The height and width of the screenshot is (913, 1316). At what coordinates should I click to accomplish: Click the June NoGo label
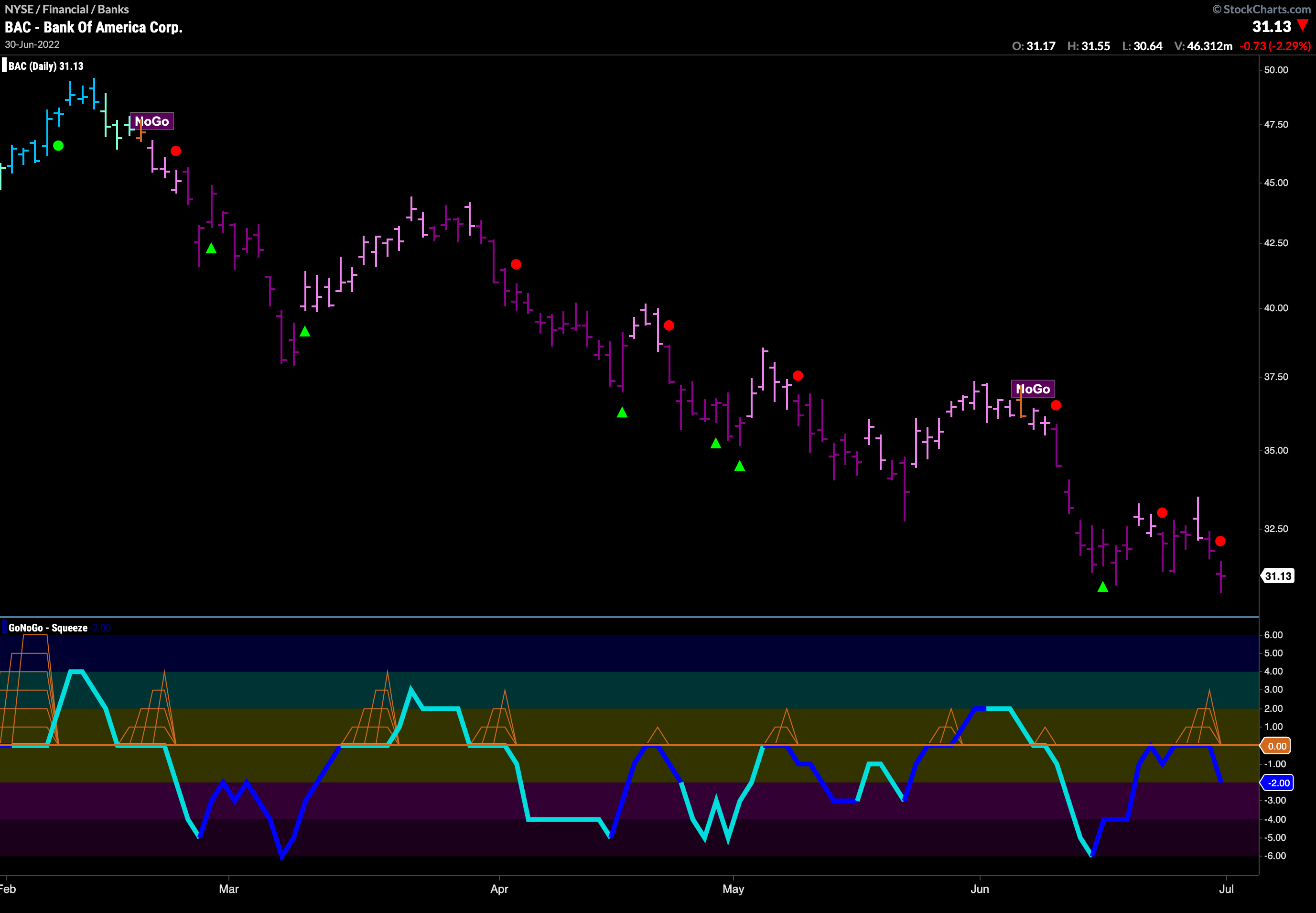tap(1033, 389)
